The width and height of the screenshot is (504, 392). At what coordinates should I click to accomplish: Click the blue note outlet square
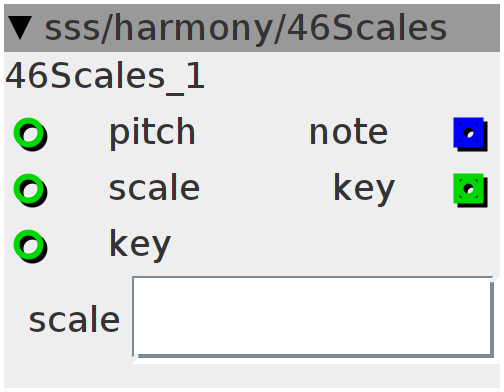[470, 133]
